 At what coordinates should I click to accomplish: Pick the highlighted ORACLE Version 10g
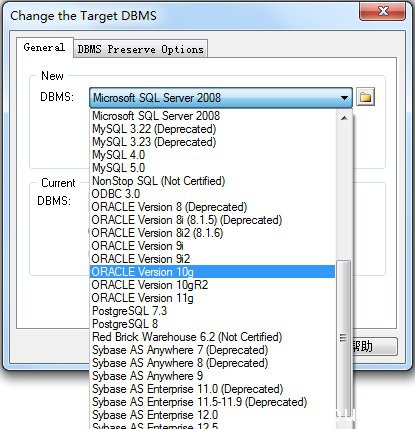(x=213, y=272)
